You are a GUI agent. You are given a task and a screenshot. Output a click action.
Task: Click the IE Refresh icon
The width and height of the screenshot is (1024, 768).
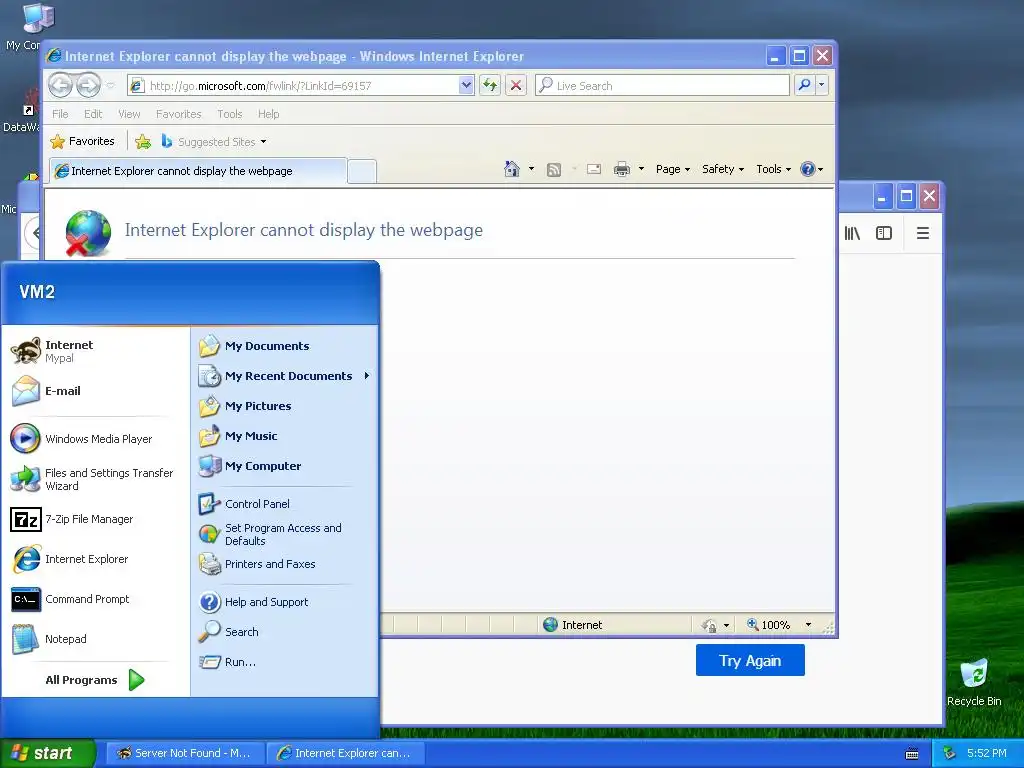[490, 85]
